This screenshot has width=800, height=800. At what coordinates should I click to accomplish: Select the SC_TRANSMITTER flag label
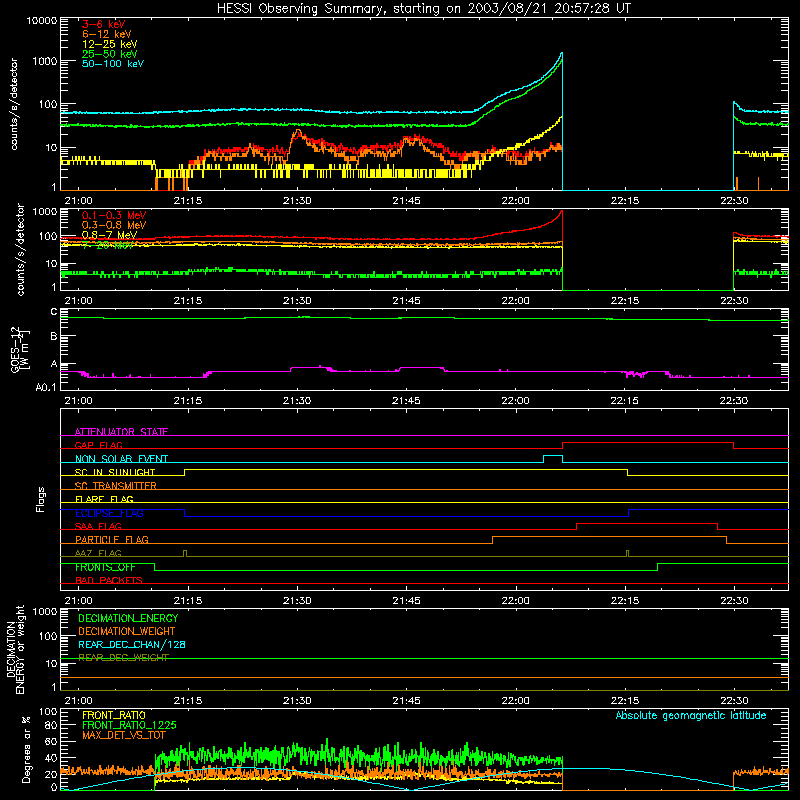[x=116, y=486]
